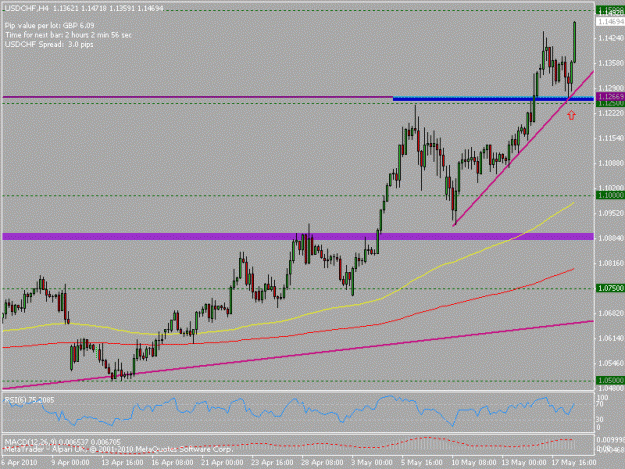The image size is (625, 469).
Task: Click the "17 May 16:00" time axis label
Action: pyautogui.click(x=574, y=463)
